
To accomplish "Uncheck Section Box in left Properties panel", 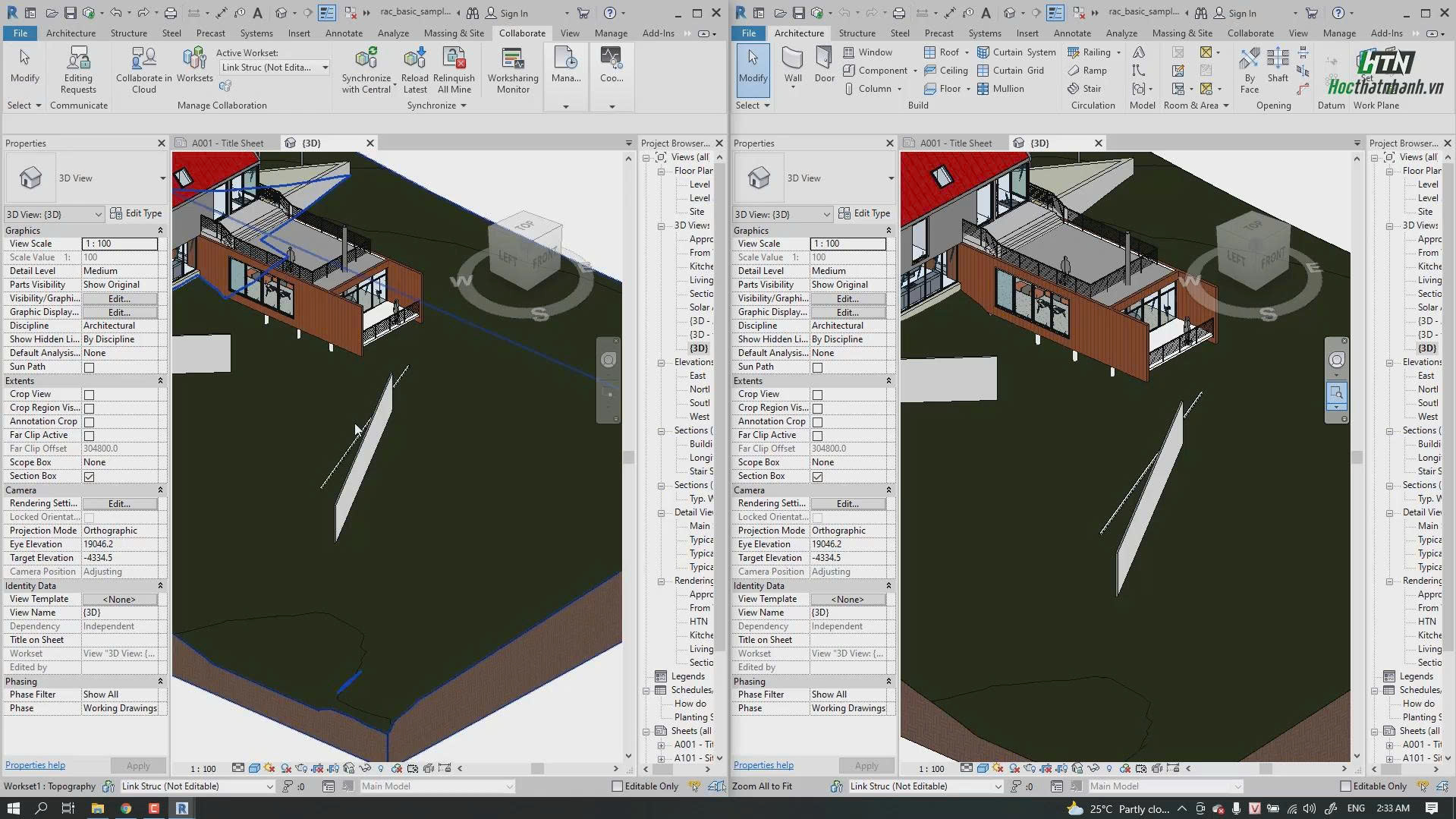I will click(89, 477).
